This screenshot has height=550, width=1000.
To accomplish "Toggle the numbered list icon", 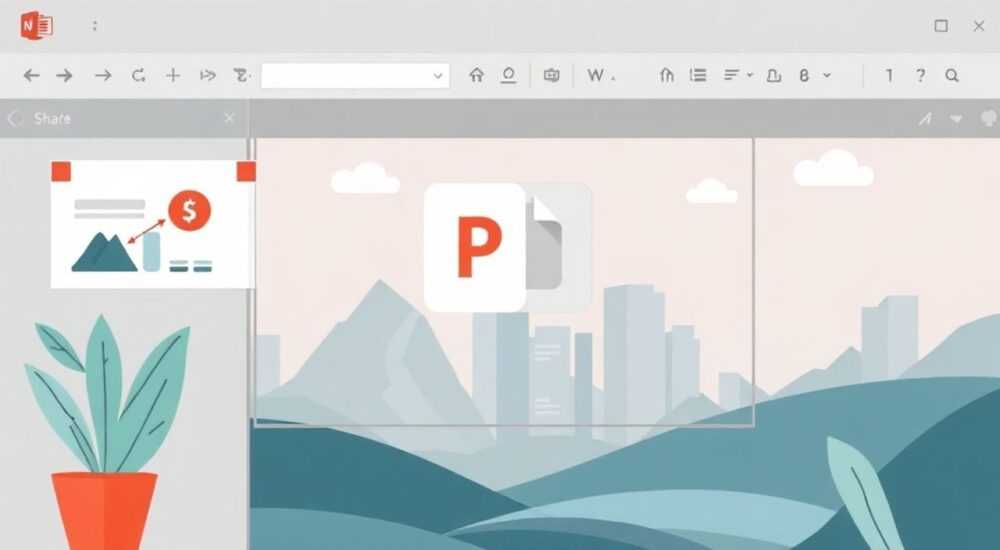I will 698,76.
